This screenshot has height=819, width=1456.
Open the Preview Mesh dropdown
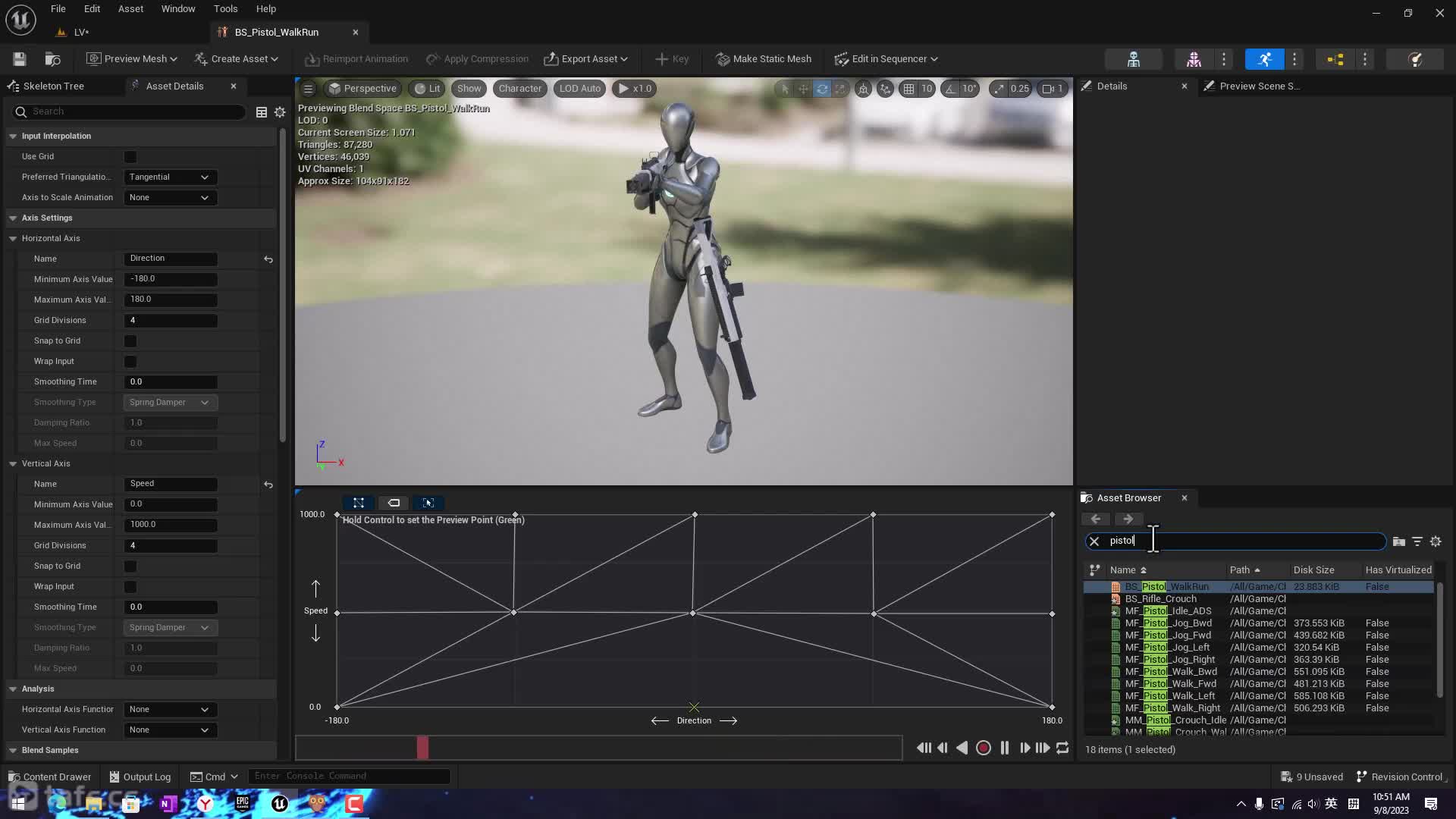point(132,59)
